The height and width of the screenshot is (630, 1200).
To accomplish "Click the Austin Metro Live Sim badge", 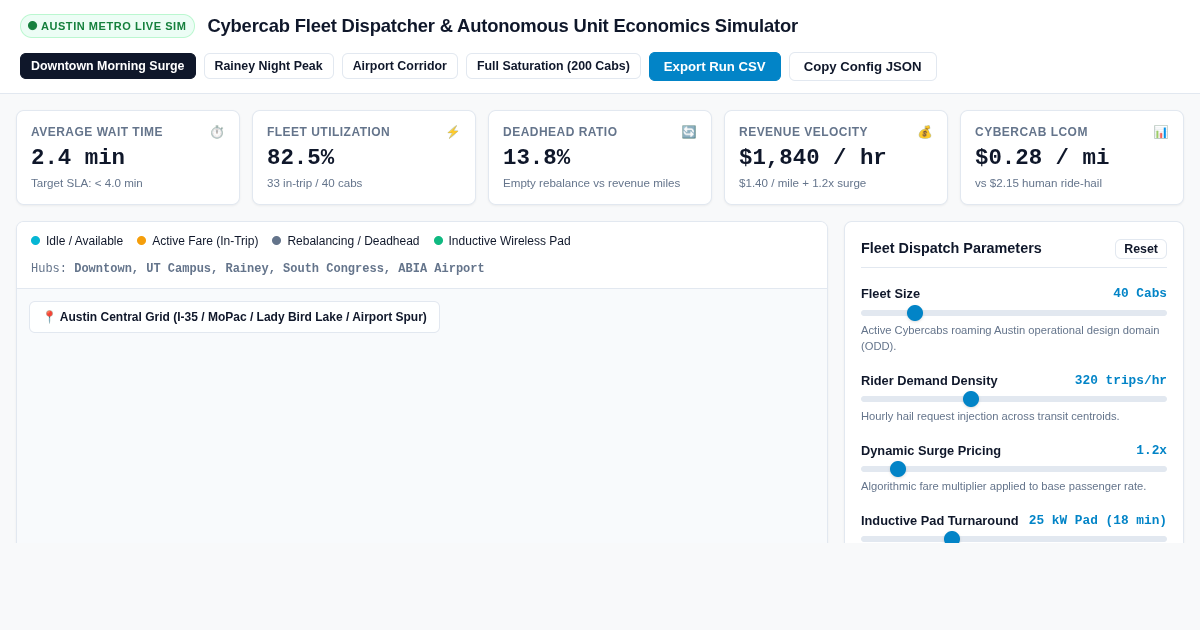I will point(108,26).
